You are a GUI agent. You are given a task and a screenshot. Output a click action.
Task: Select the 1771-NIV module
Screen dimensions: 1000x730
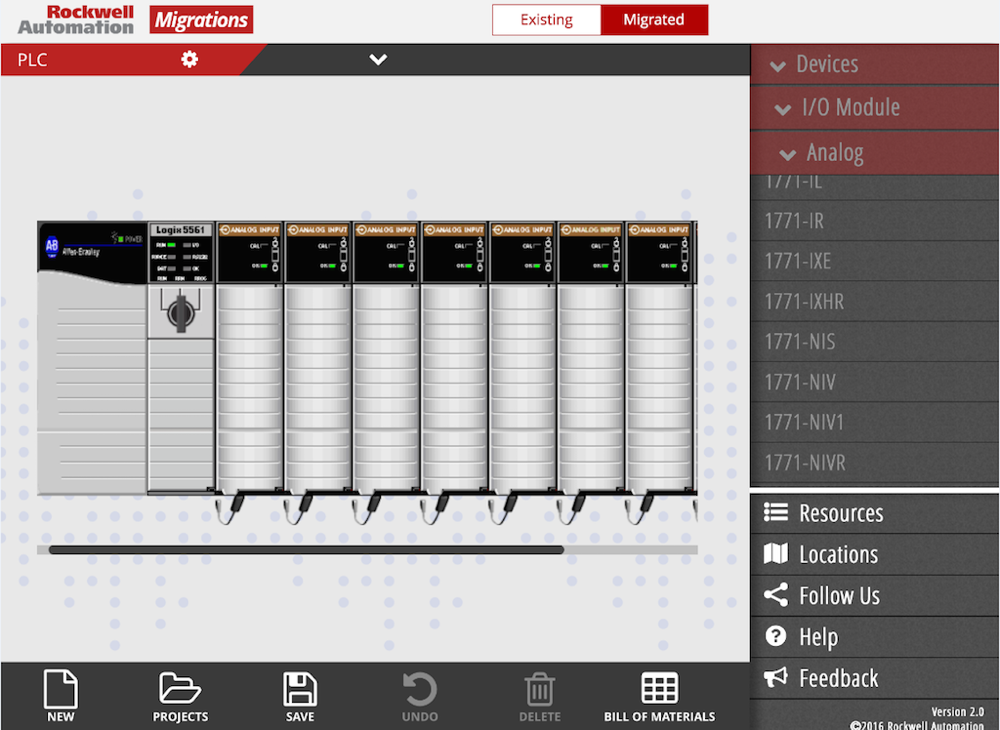tap(800, 382)
